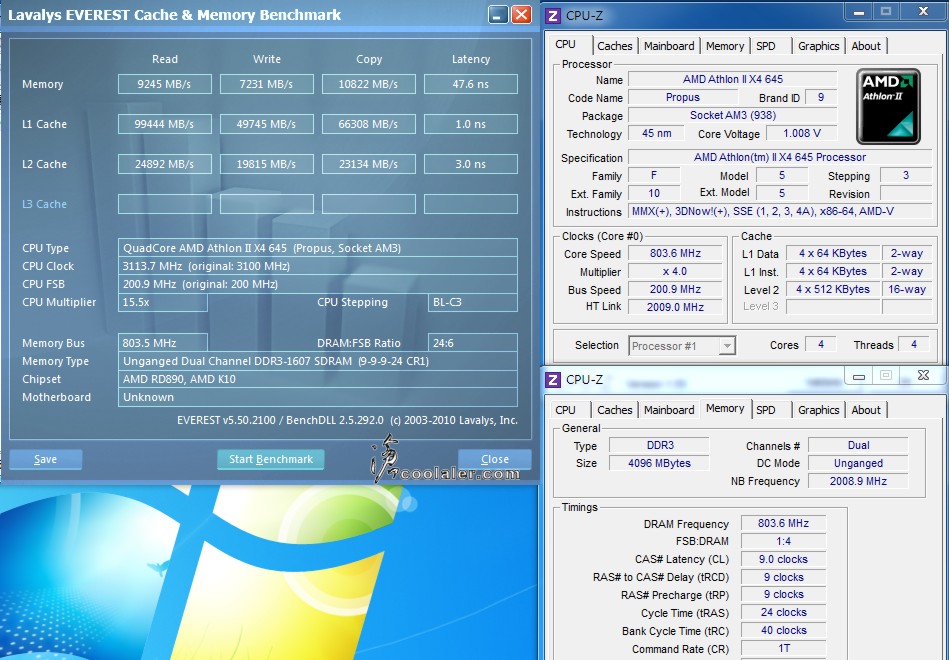Click the Motherboard value Unknown
The width and height of the screenshot is (949, 660).
(318, 397)
